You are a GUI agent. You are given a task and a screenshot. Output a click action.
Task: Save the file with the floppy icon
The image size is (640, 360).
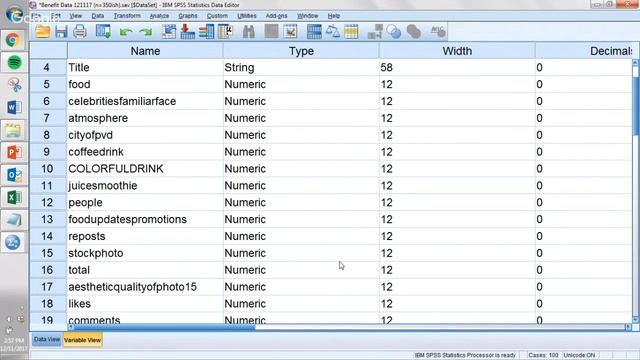pos(61,31)
